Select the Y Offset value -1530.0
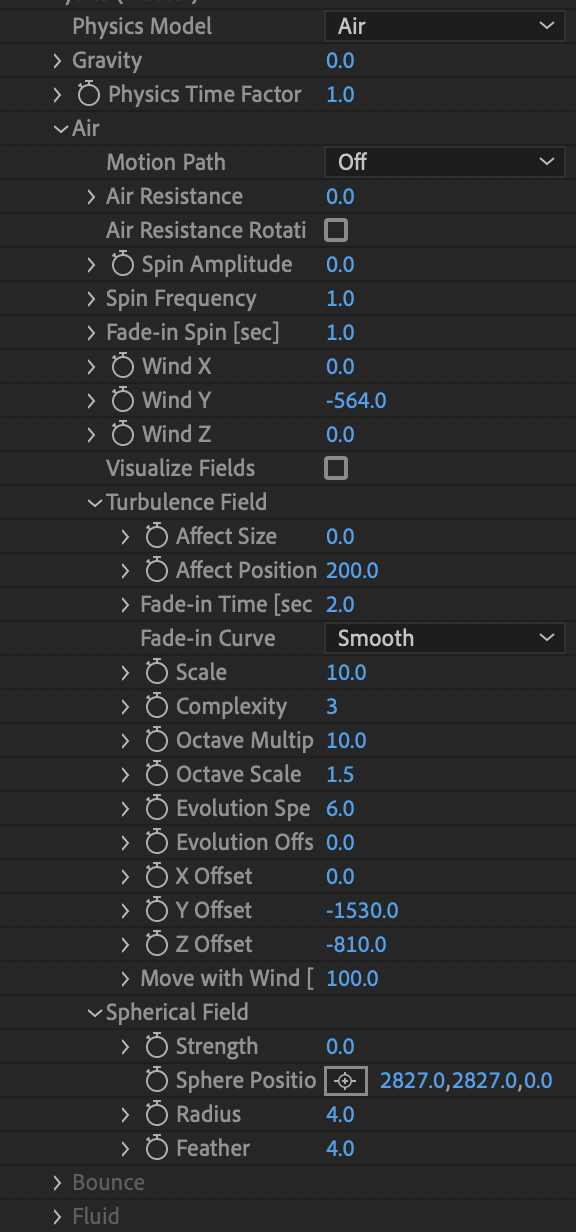The height and width of the screenshot is (1232, 576). 362,910
